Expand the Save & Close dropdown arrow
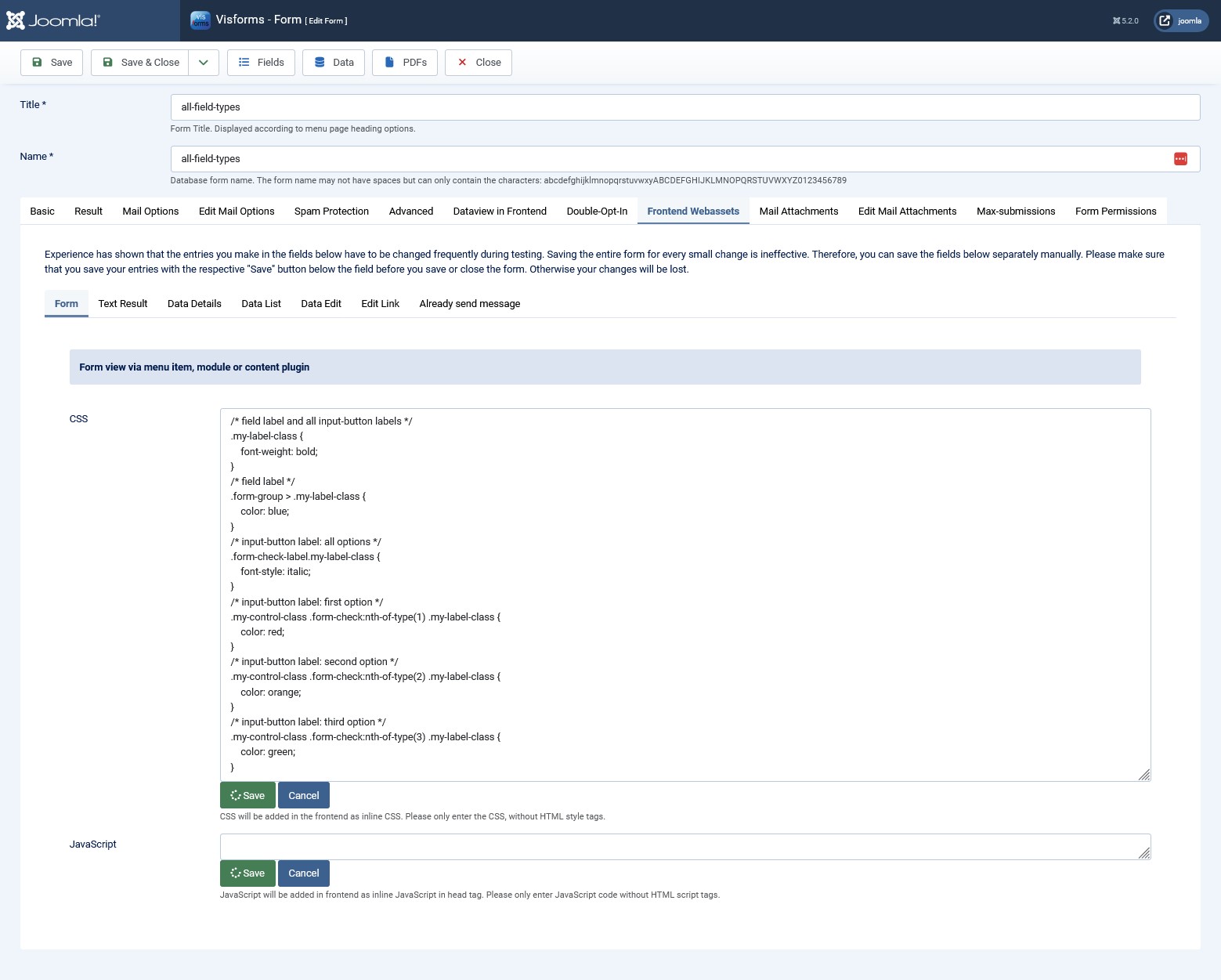Viewport: 1221px width, 980px height. 203,62
